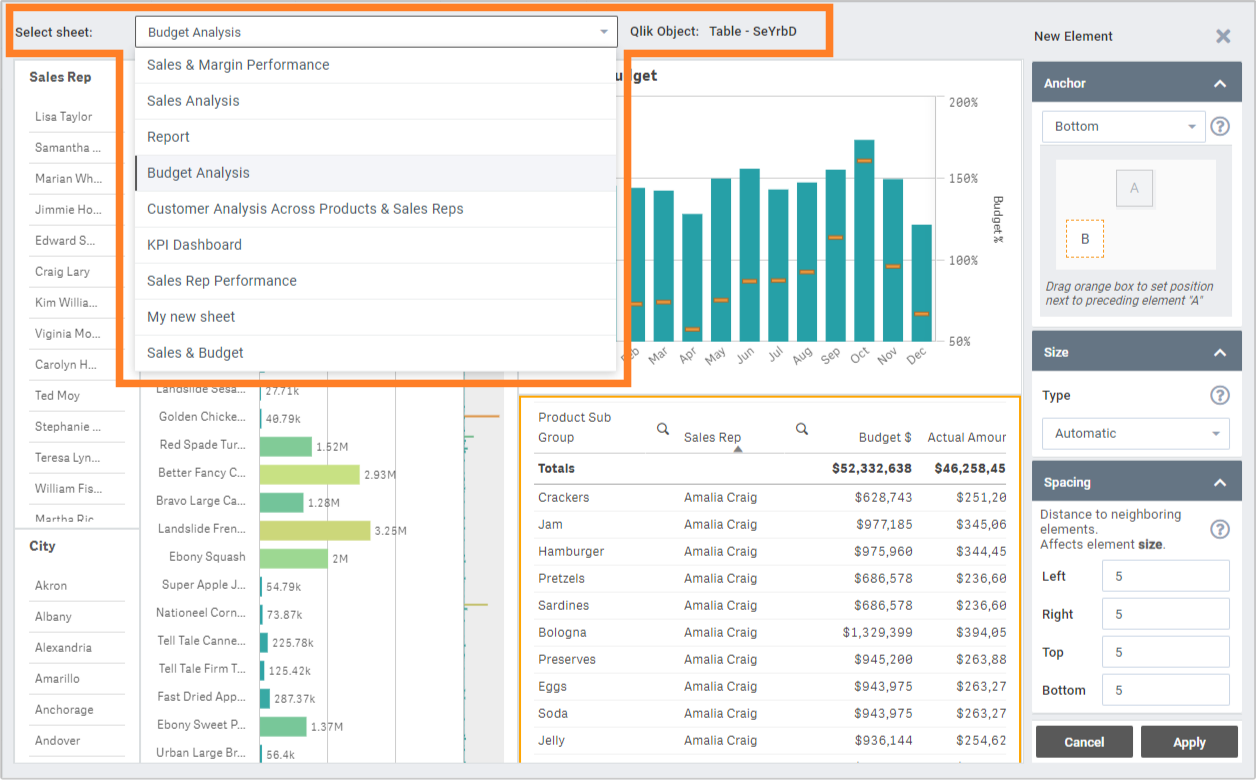Collapse the Anchor section

1220,84
